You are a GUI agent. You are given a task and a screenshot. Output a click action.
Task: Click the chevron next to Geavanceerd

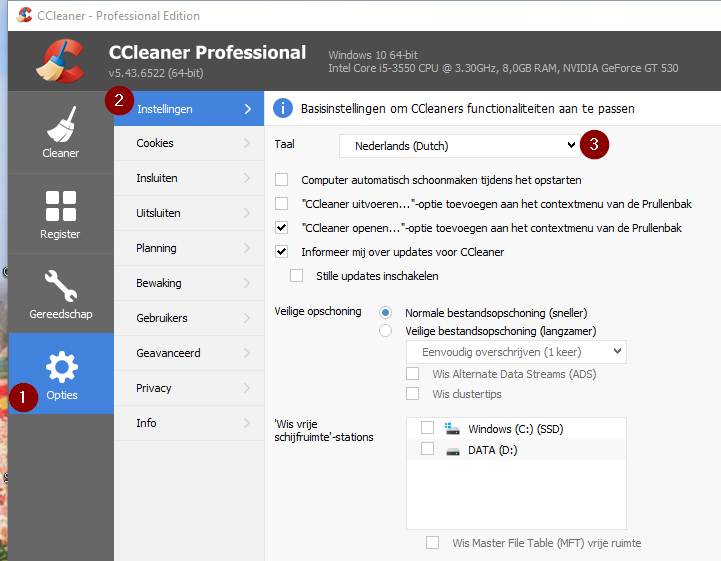pos(247,353)
